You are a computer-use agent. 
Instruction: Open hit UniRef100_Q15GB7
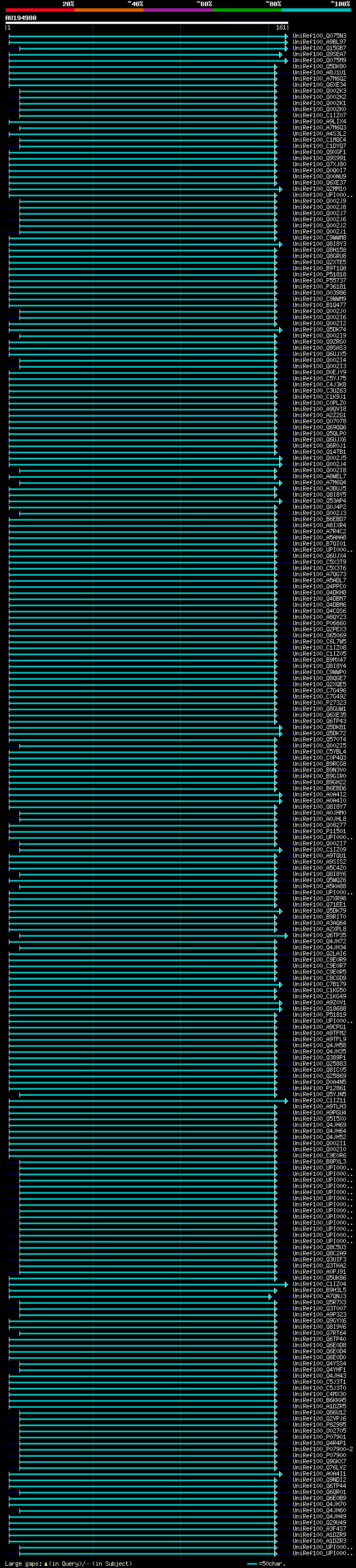coord(319,48)
